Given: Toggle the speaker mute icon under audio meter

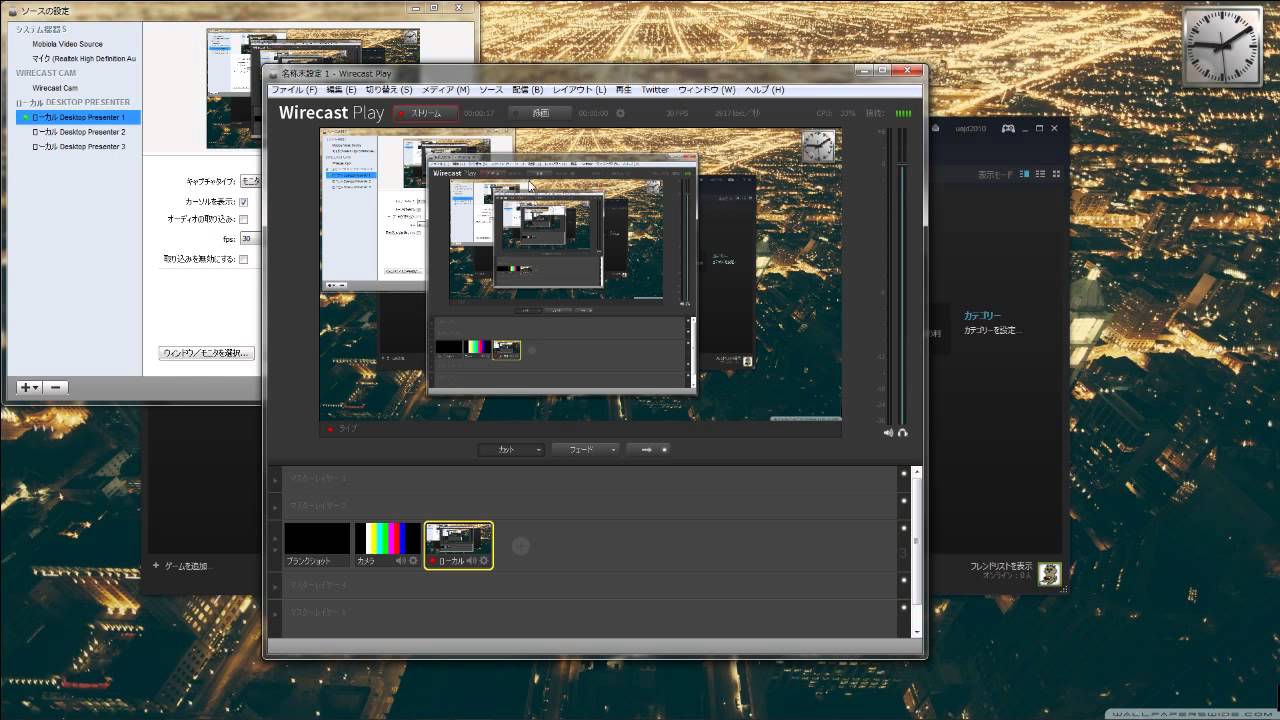Looking at the screenshot, I should click(x=889, y=432).
